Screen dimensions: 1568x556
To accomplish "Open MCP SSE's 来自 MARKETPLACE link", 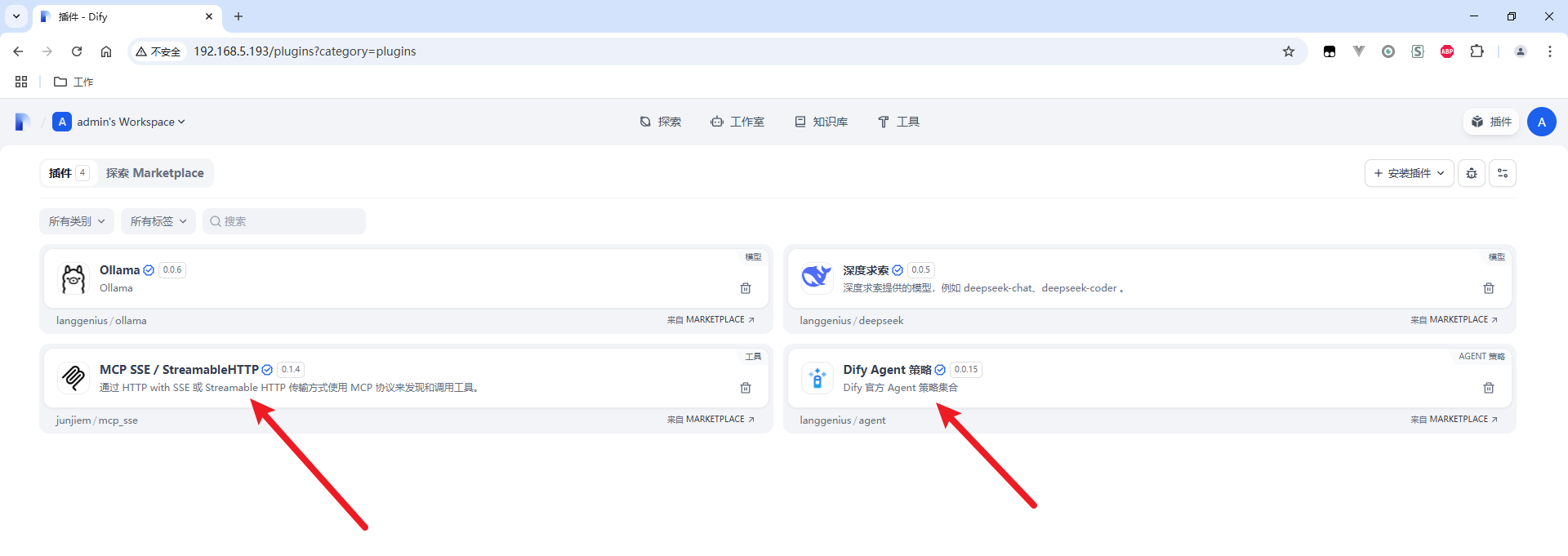I will pos(710,420).
